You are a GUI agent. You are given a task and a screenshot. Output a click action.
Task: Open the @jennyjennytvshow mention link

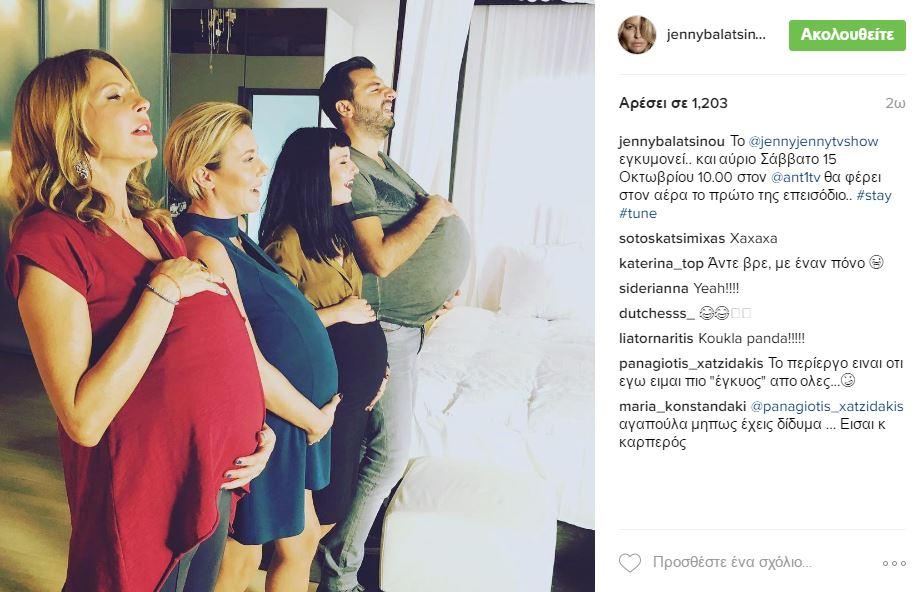[814, 141]
